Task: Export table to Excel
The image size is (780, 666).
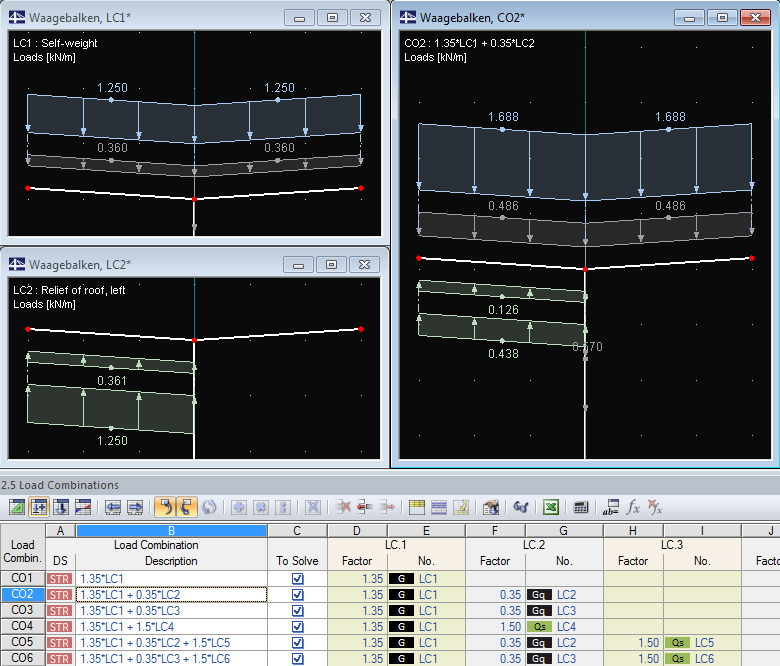Action: [551, 507]
